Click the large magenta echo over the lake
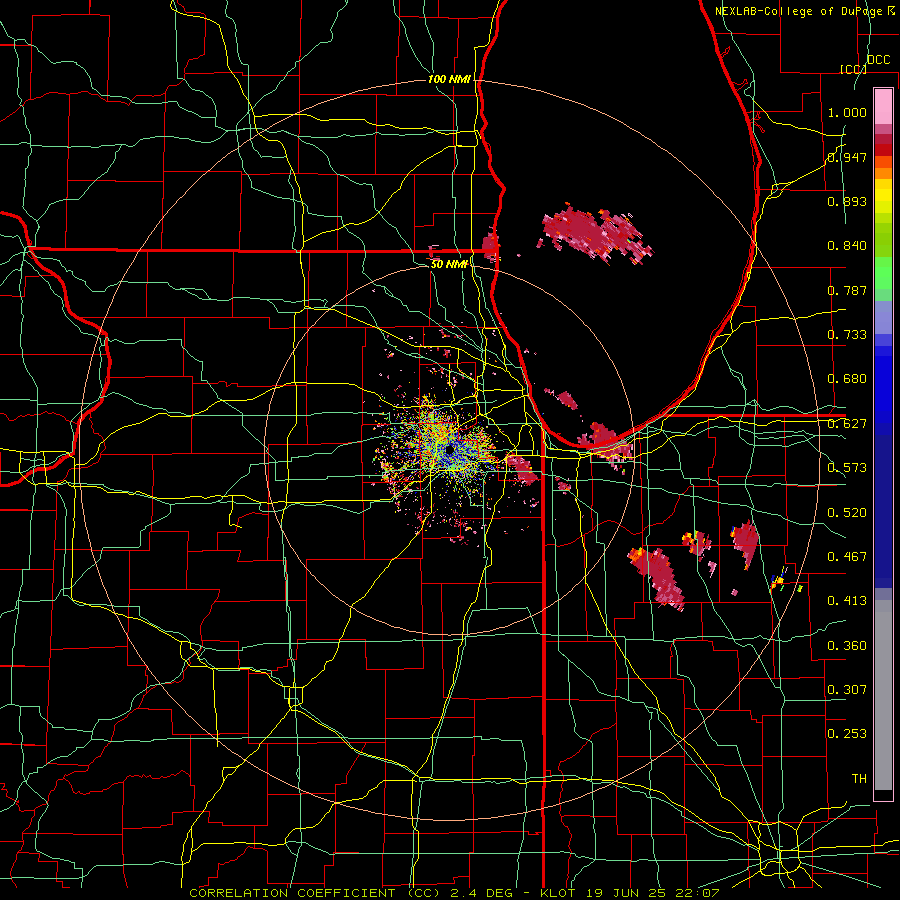Screen dimensions: 900x900 596,234
